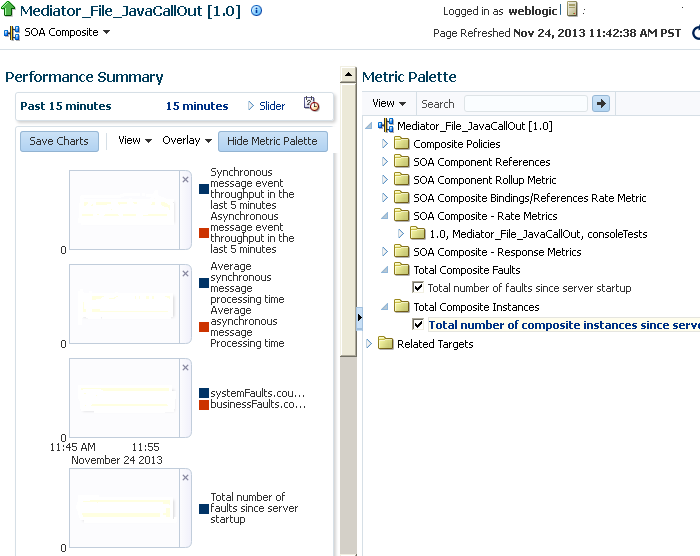700x556 pixels.
Task: Click the average processing time chart area
Action: pyautogui.click(x=125, y=304)
